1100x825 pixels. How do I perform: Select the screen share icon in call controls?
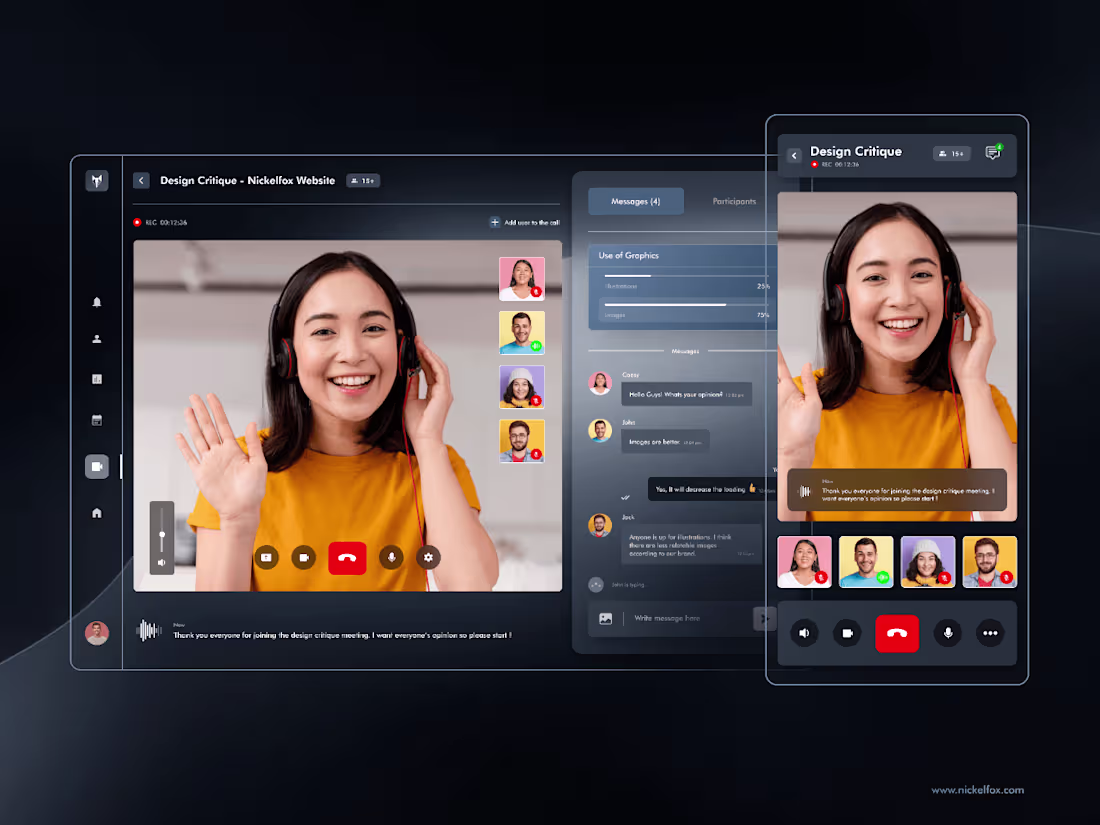pos(266,557)
